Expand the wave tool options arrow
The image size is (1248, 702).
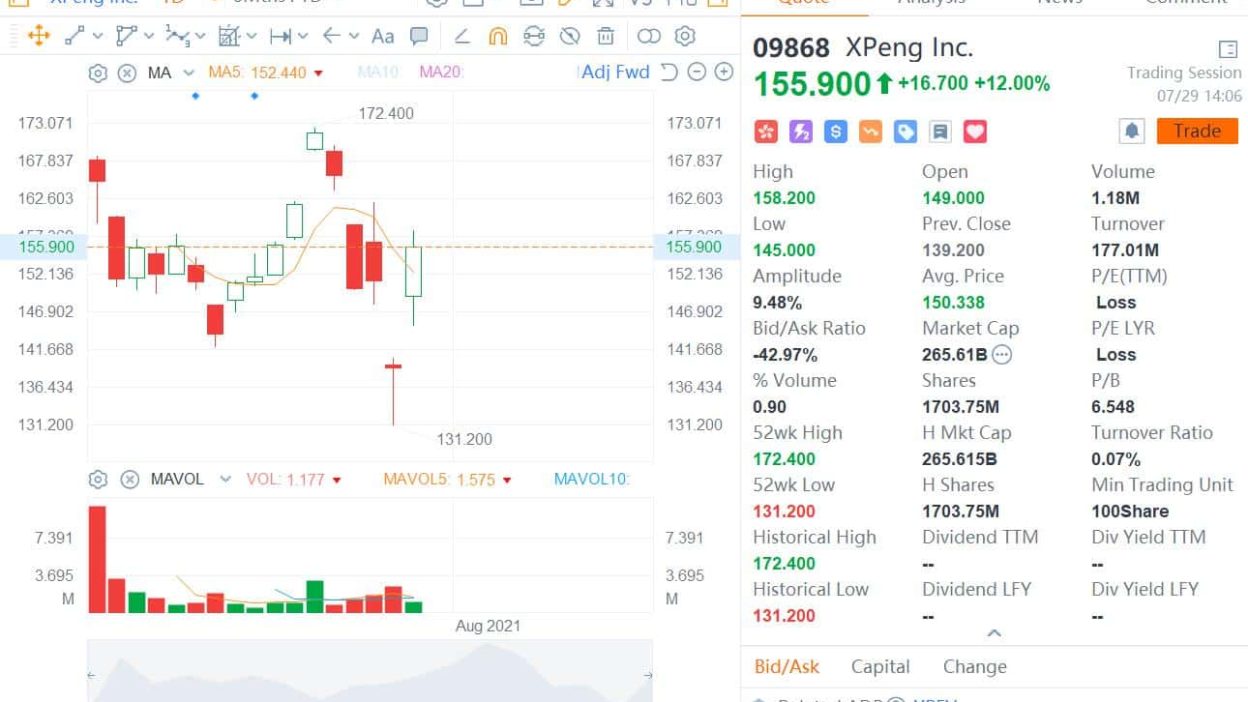(200, 37)
